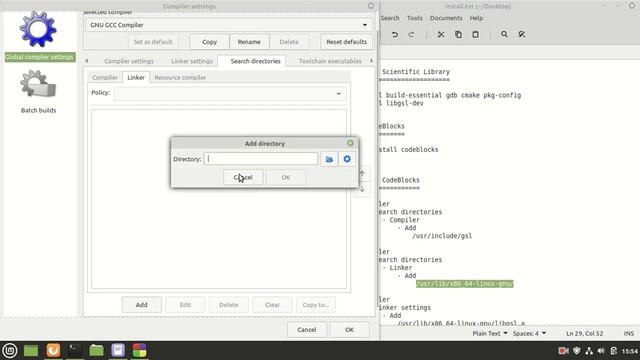This screenshot has width=640, height=360.
Task: Open the volume control tray icon
Action: pos(601,351)
